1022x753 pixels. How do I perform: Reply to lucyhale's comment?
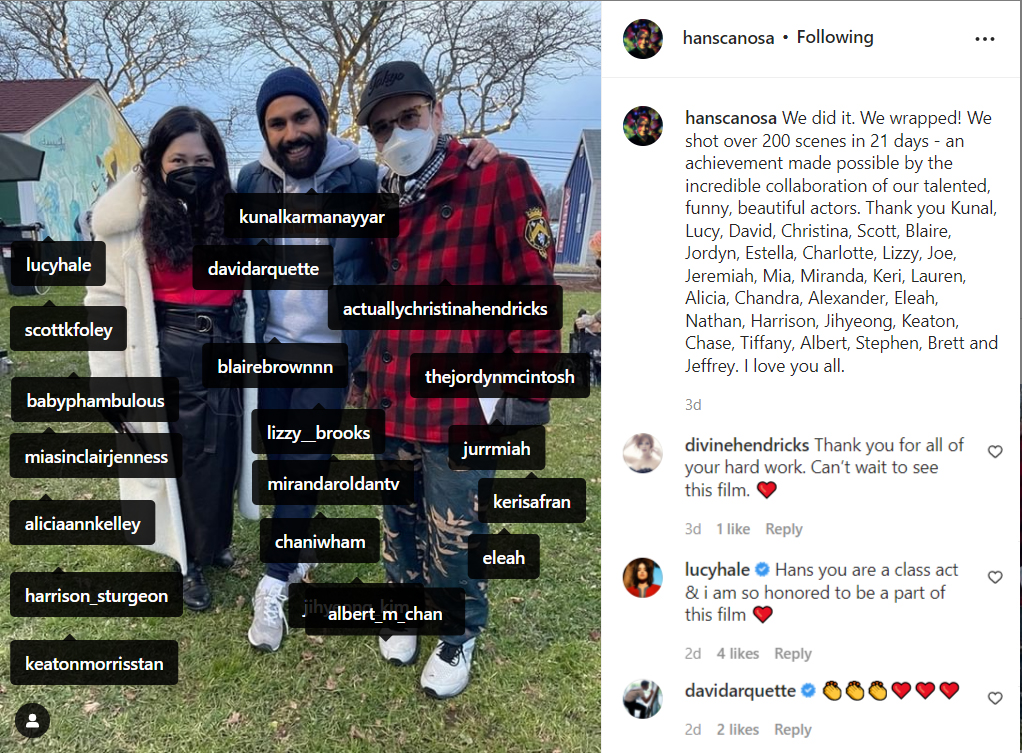point(793,653)
